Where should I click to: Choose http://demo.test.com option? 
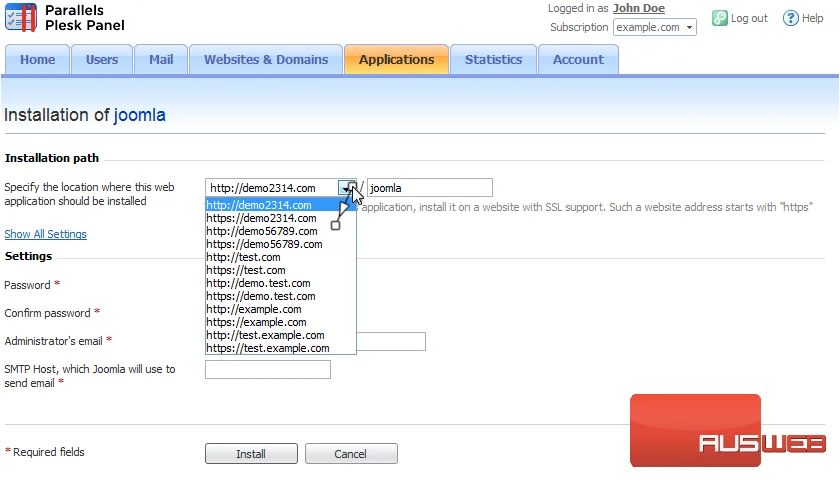(281, 283)
